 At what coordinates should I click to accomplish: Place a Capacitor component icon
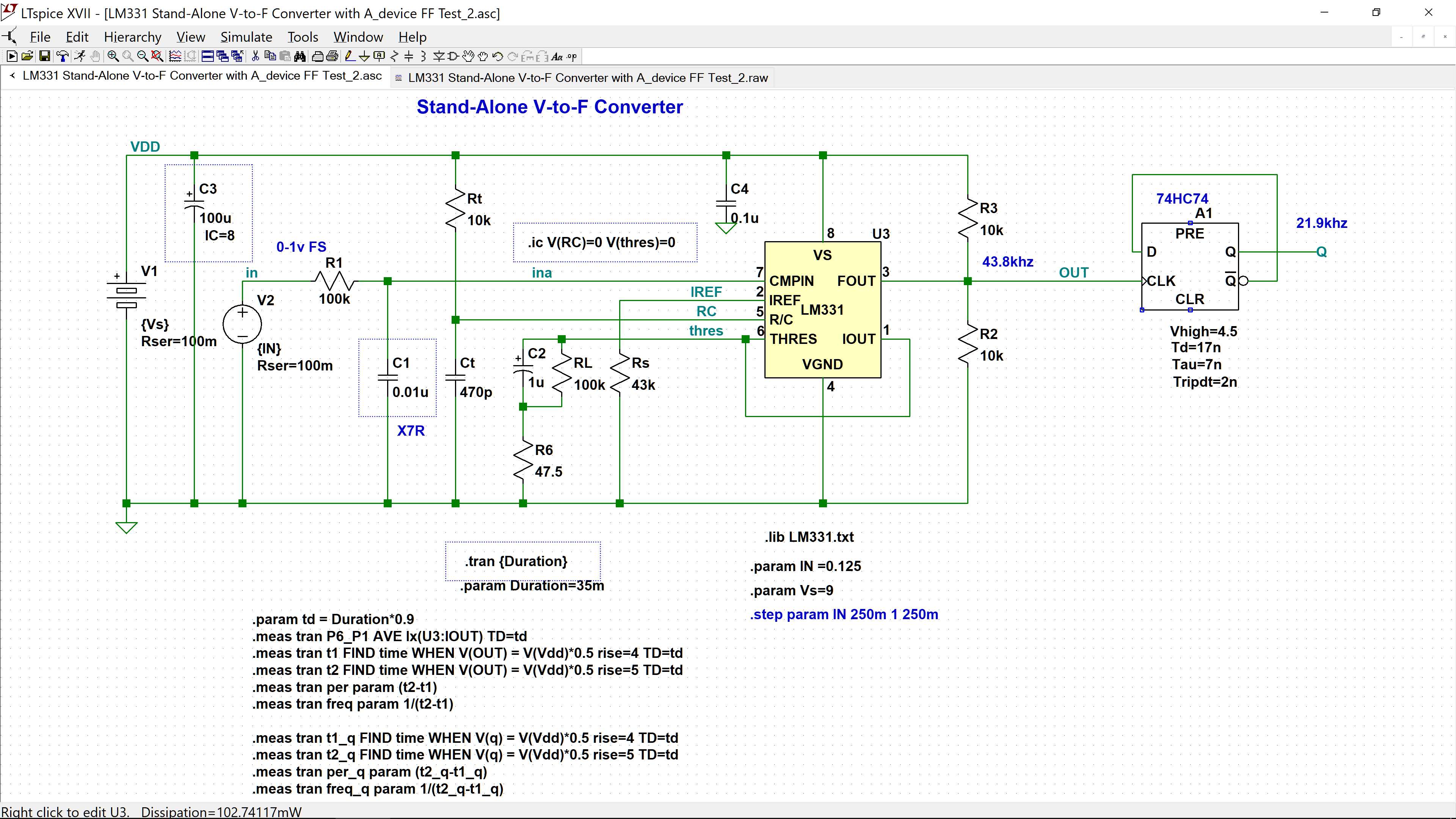click(409, 56)
